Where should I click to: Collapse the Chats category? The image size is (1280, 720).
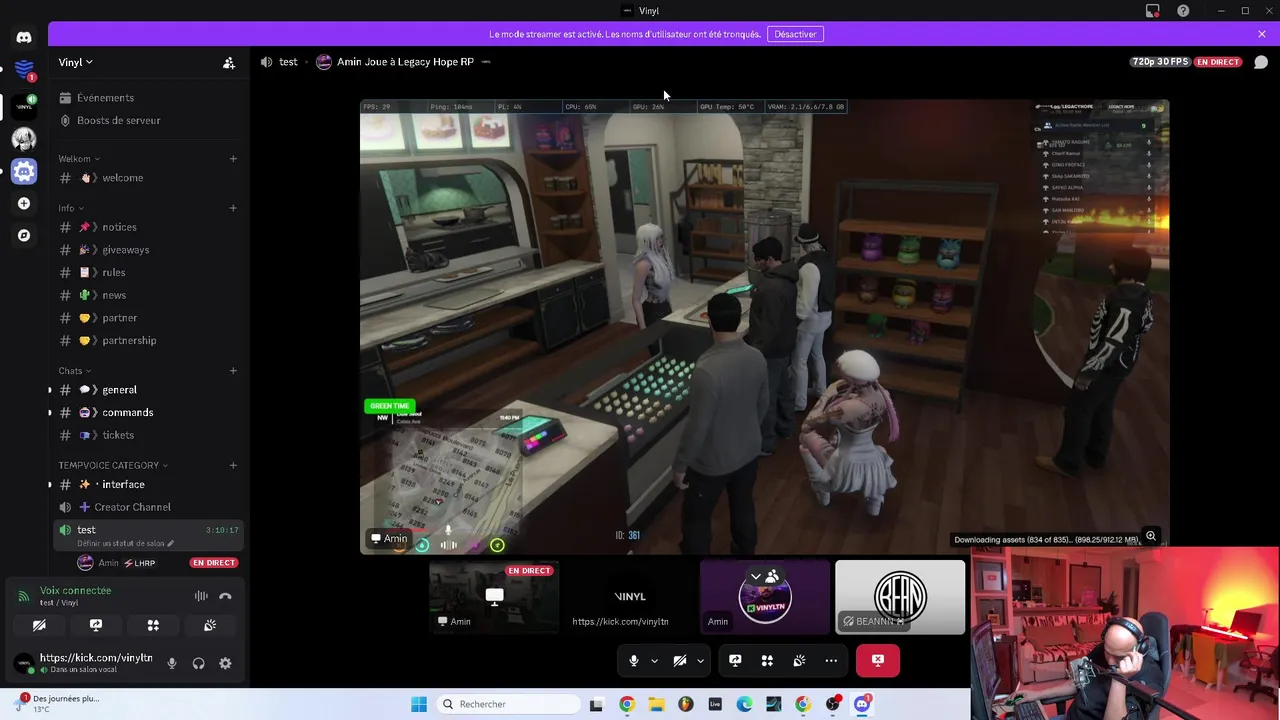click(75, 371)
